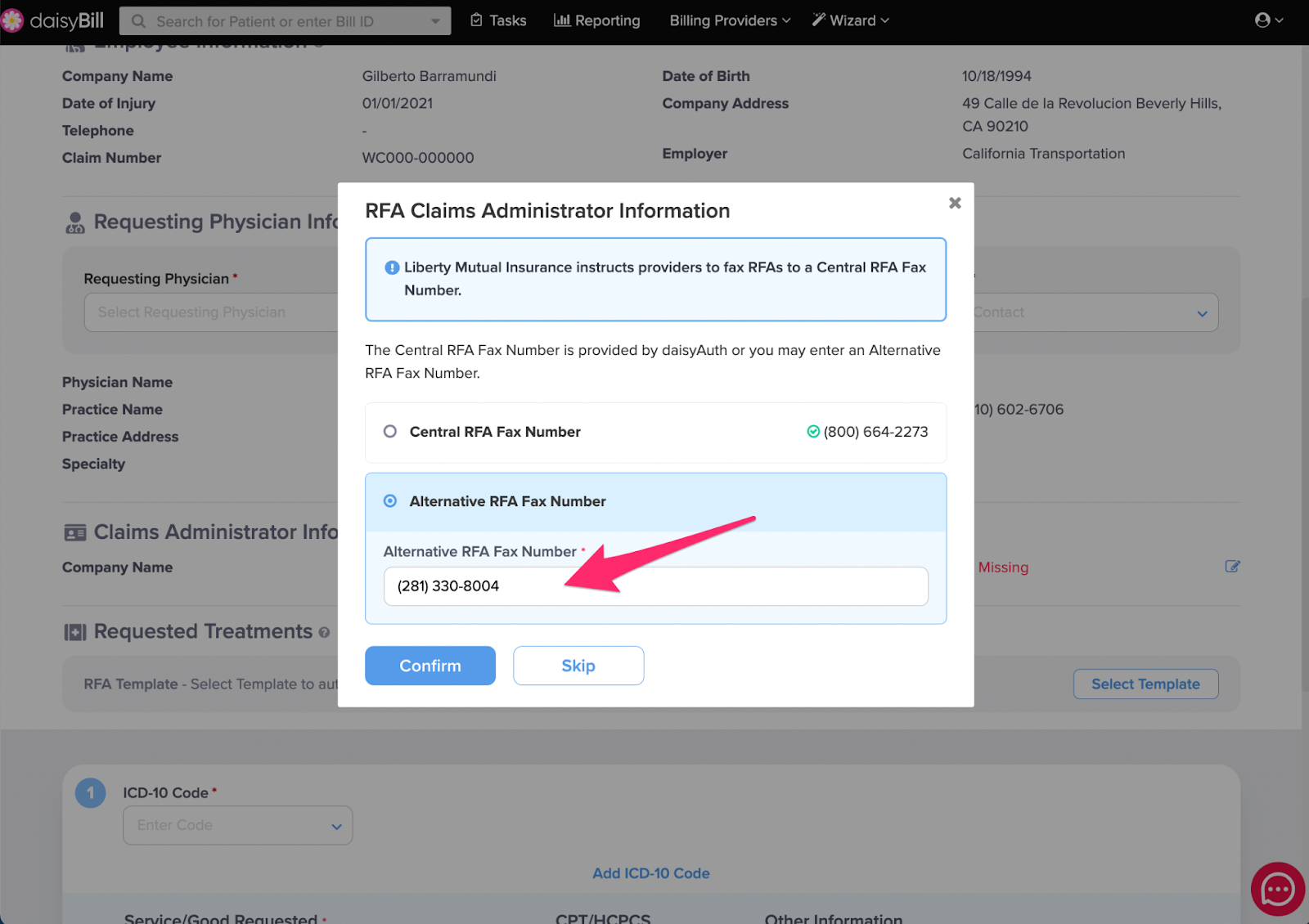Open the Wizard dropdown menu
1309x924 pixels.
pyautogui.click(x=851, y=20)
